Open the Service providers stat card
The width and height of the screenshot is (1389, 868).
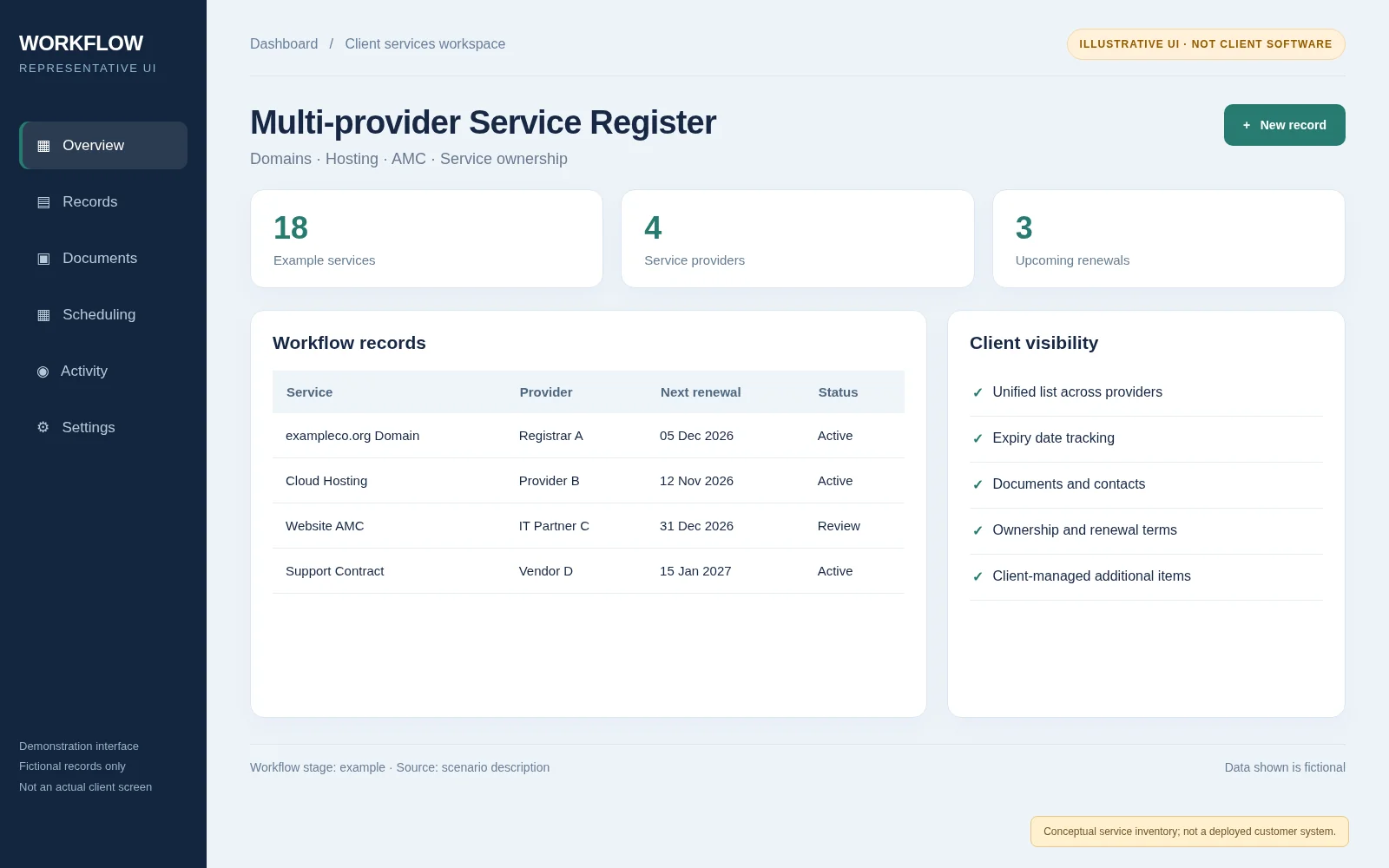tap(798, 239)
